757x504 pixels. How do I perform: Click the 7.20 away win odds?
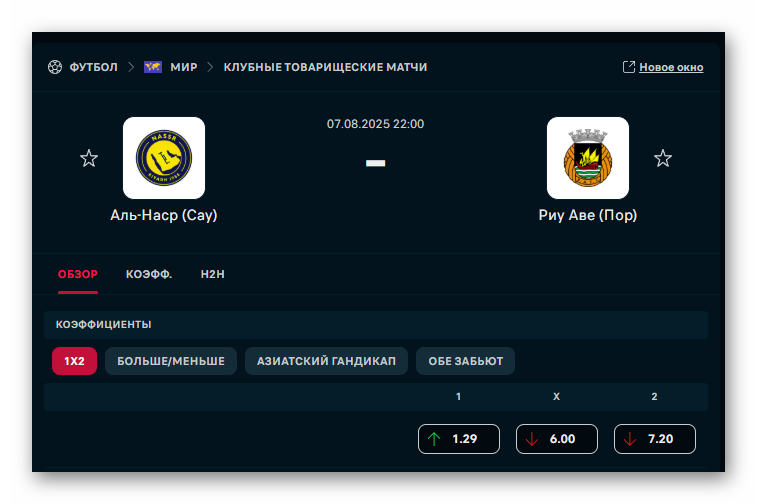pyautogui.click(x=655, y=439)
